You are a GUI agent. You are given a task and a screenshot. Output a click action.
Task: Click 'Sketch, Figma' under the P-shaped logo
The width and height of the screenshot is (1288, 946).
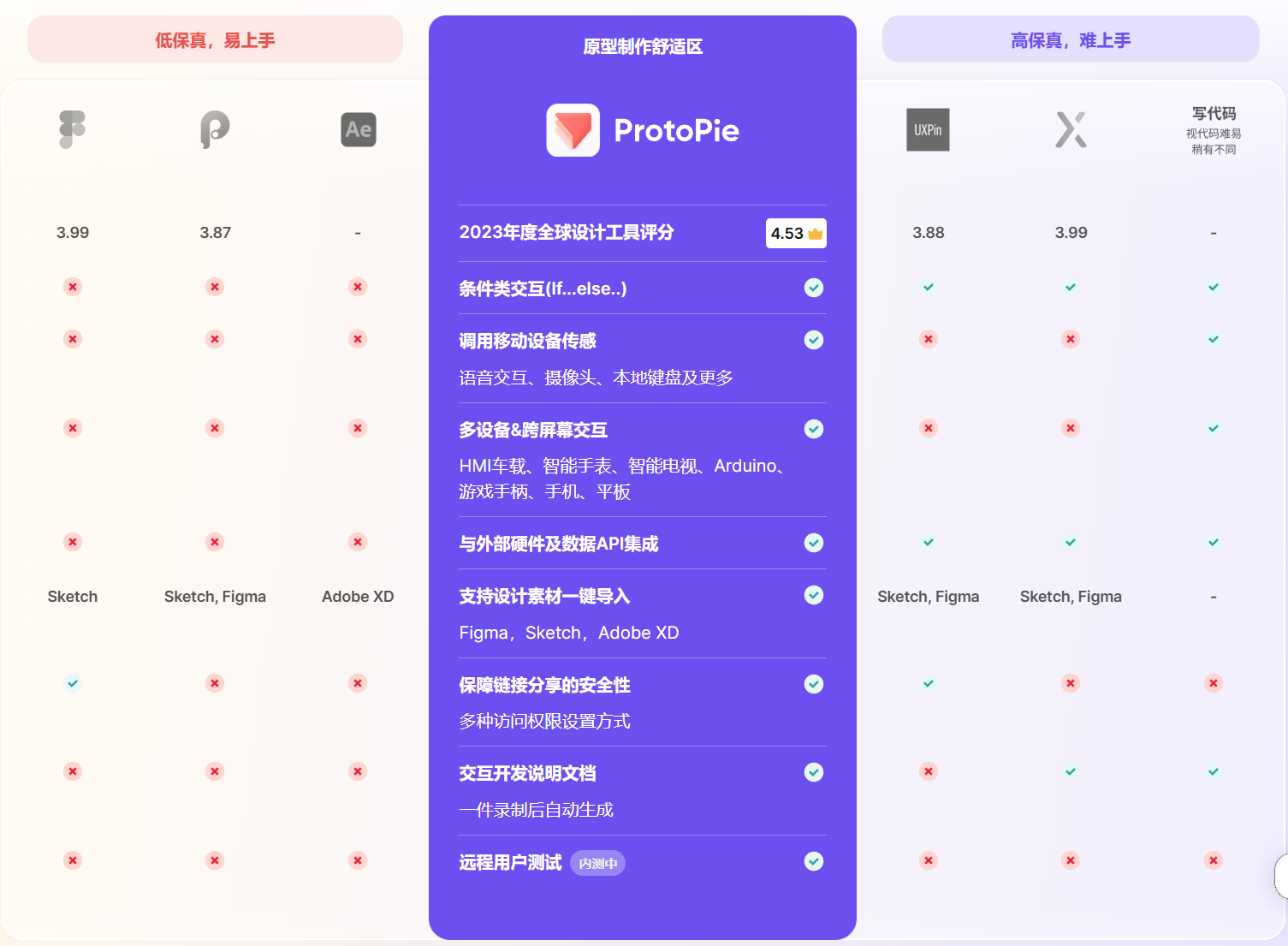tap(215, 597)
